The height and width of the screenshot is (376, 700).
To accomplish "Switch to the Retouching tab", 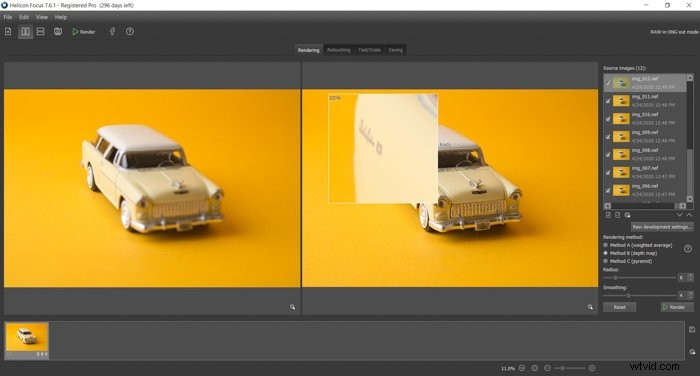I will [339, 50].
